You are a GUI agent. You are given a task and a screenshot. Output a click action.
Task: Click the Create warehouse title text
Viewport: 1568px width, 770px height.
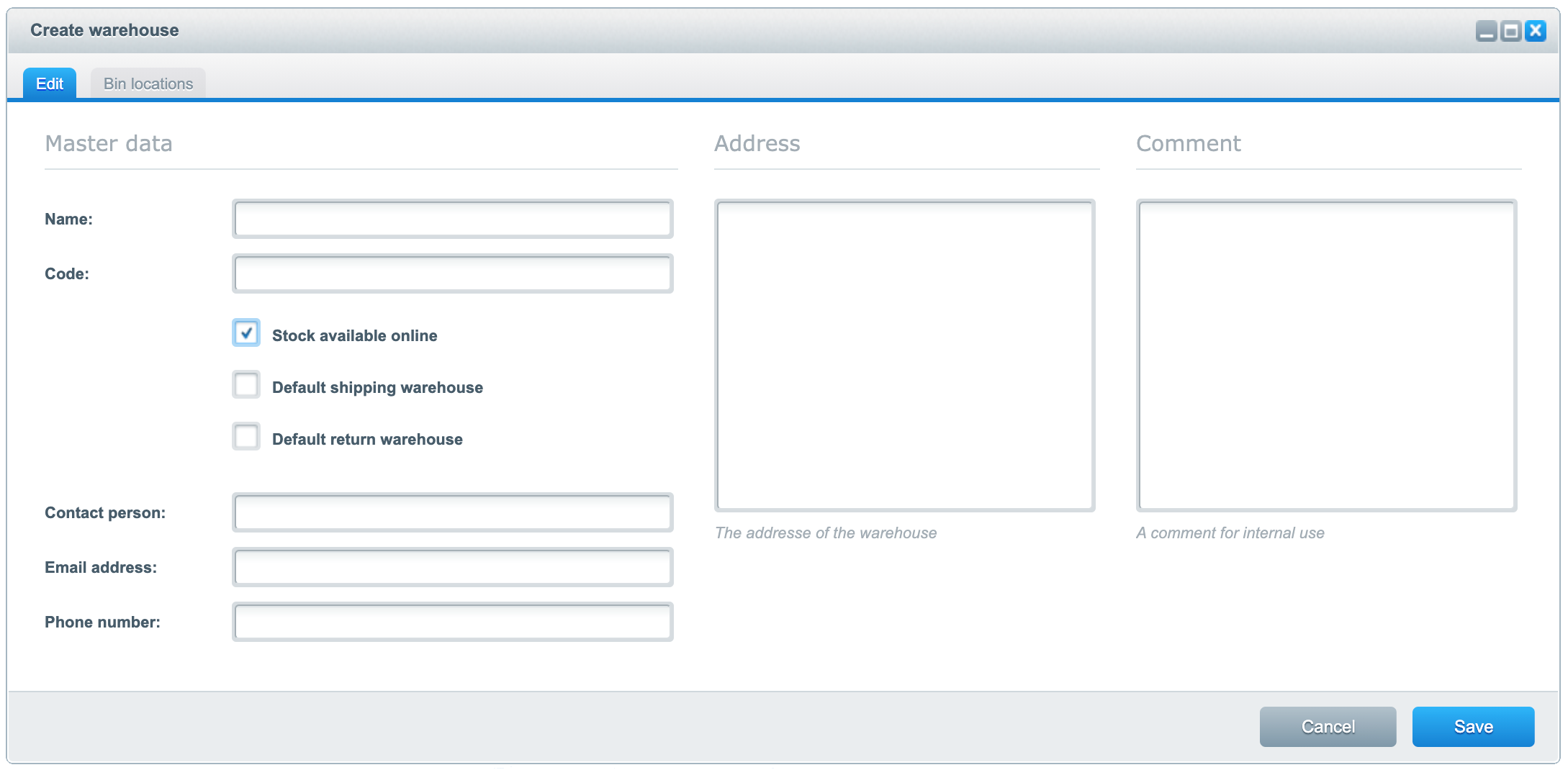pyautogui.click(x=104, y=30)
